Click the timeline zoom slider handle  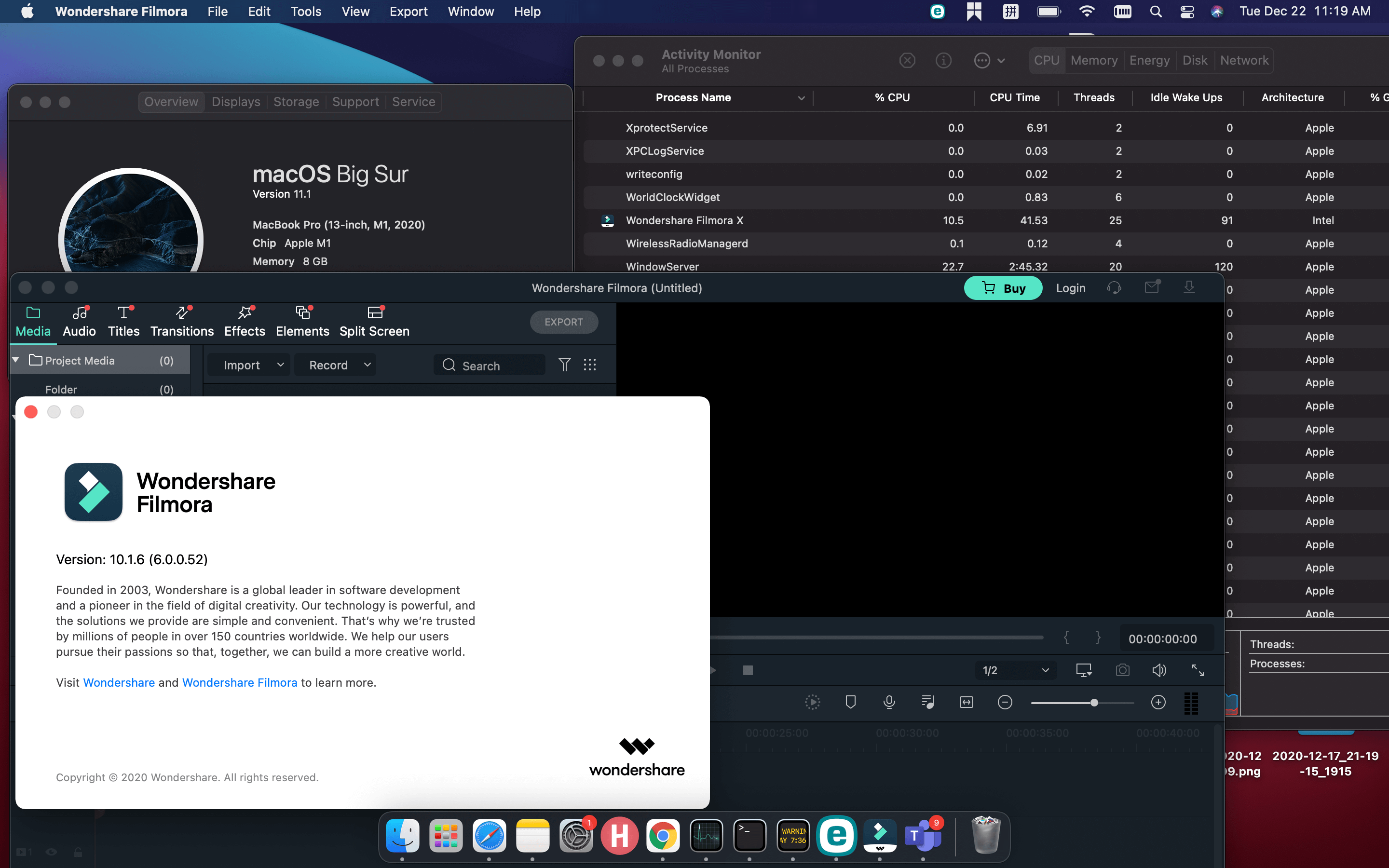(x=1094, y=703)
